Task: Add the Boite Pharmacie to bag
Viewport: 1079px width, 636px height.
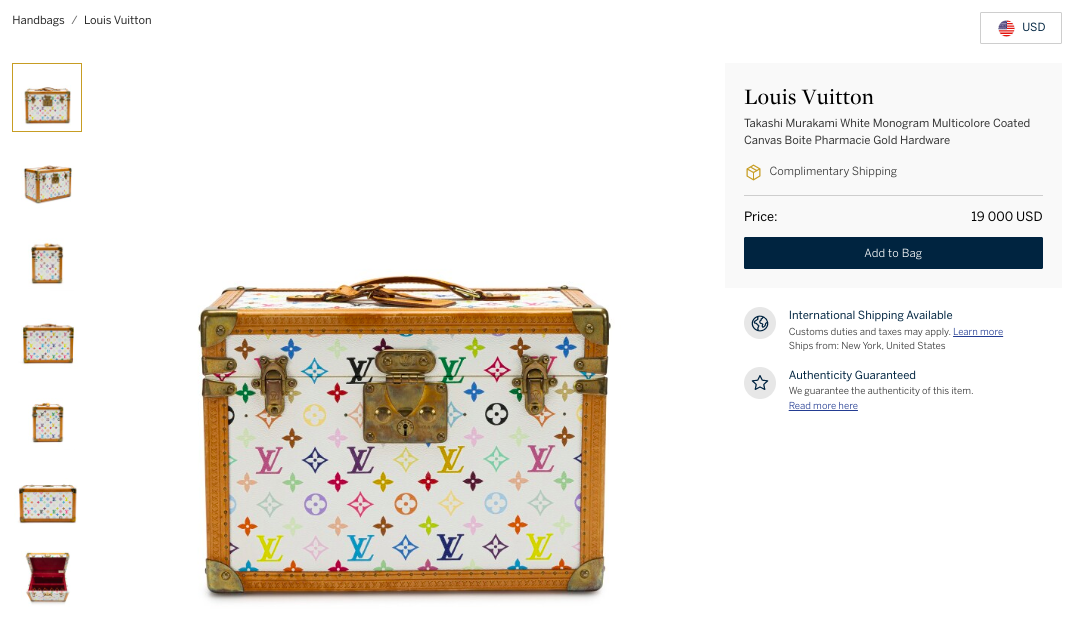Action: 893,253
